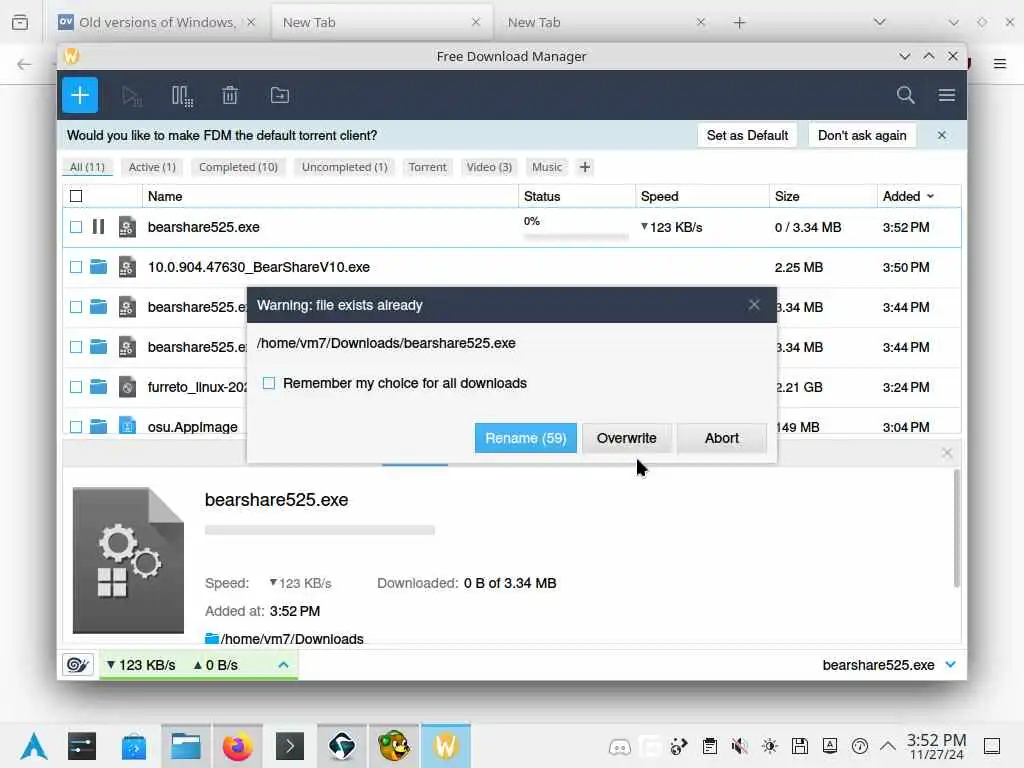Check the furreto_linux row checkbox
Image resolution: width=1024 pixels, height=768 pixels.
[76, 387]
